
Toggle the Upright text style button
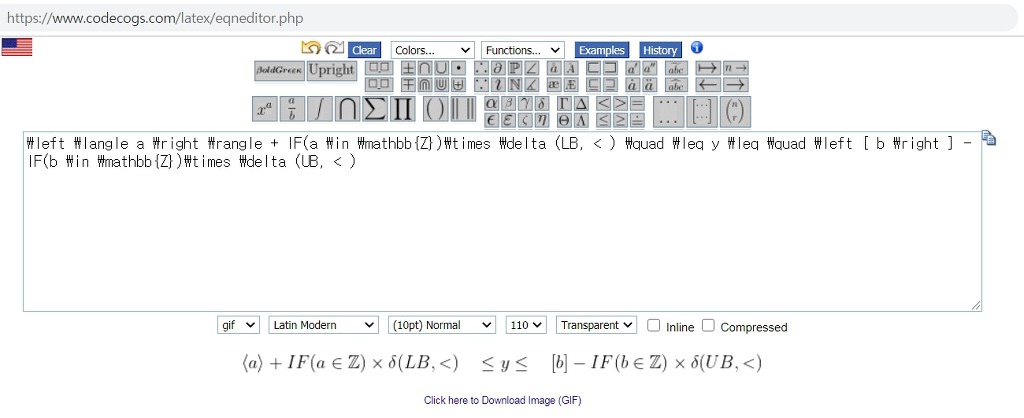coord(331,70)
